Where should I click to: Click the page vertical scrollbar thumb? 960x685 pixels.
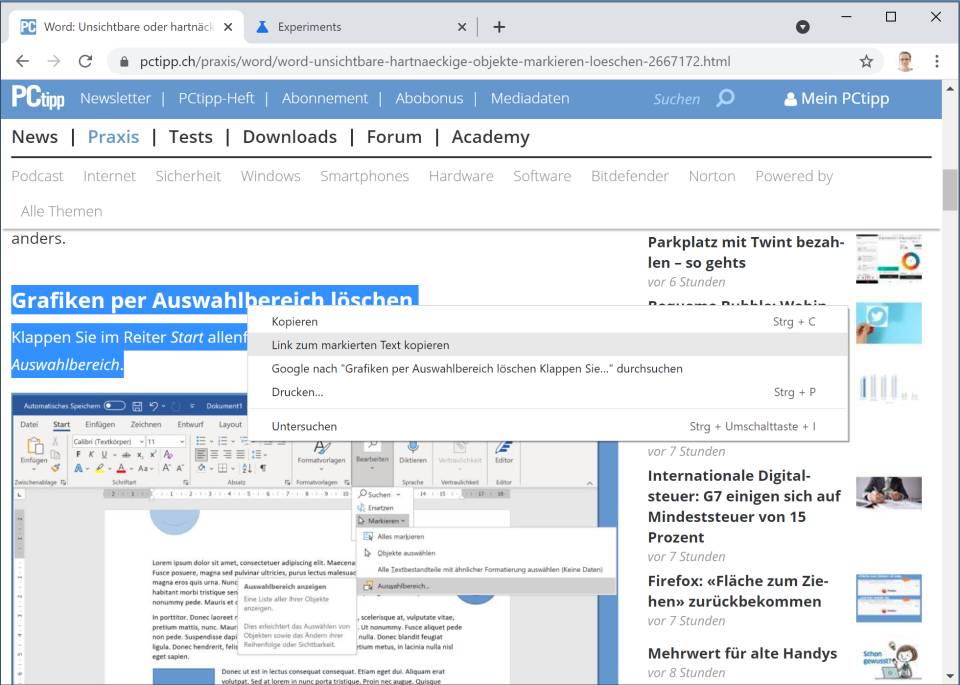(950, 190)
